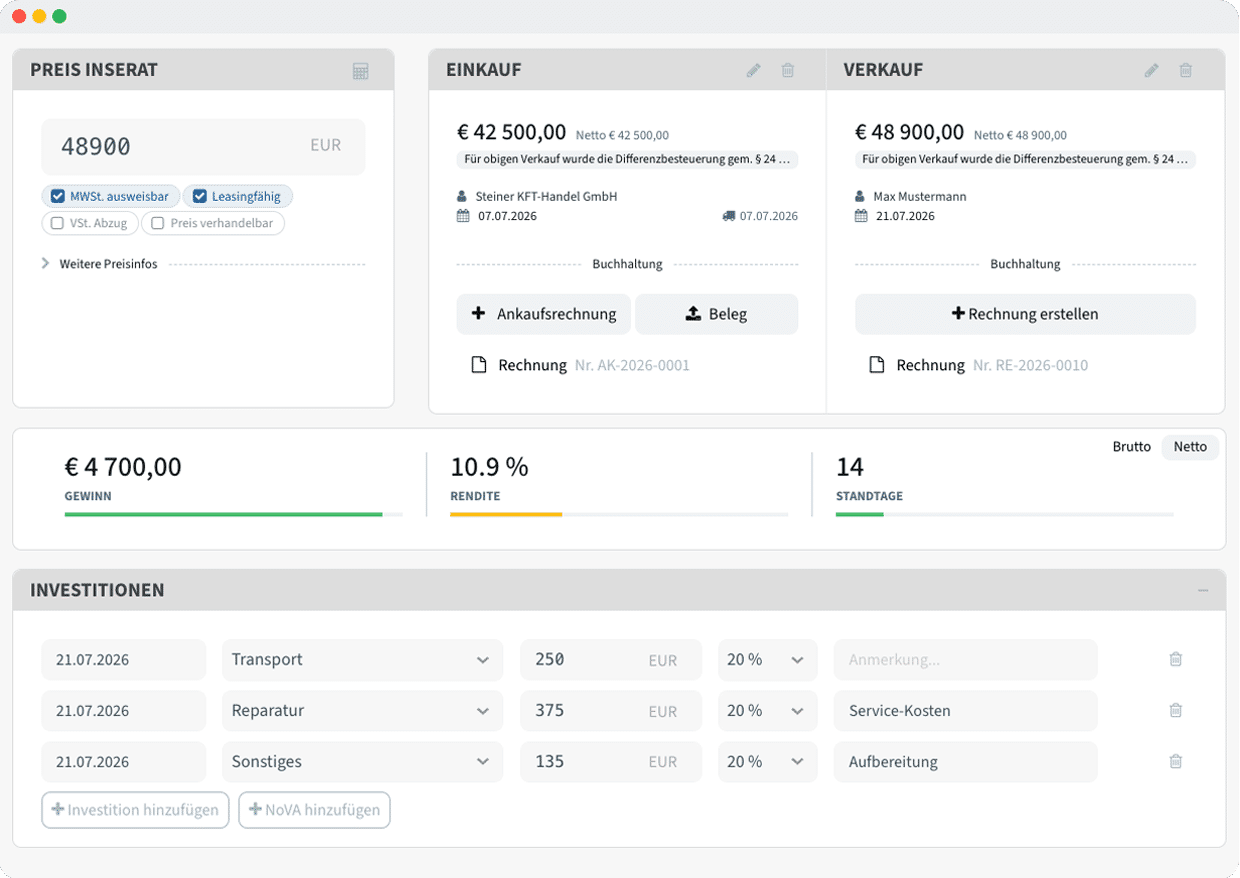Open tax rate dropdown in Transport row
1240x878 pixels.
pyautogui.click(x=767, y=660)
